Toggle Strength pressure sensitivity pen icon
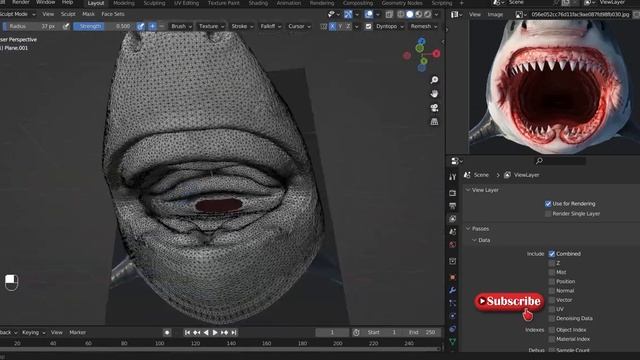 click(x=140, y=26)
